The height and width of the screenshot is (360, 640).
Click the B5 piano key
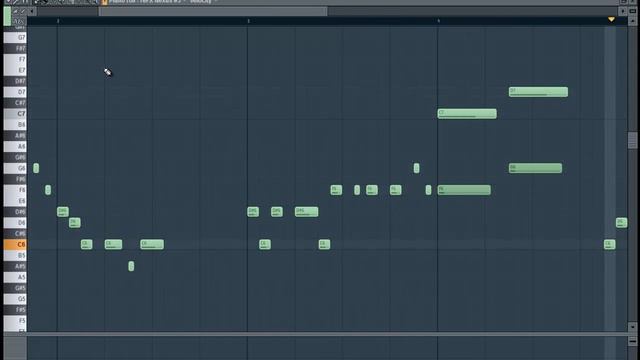15,256
